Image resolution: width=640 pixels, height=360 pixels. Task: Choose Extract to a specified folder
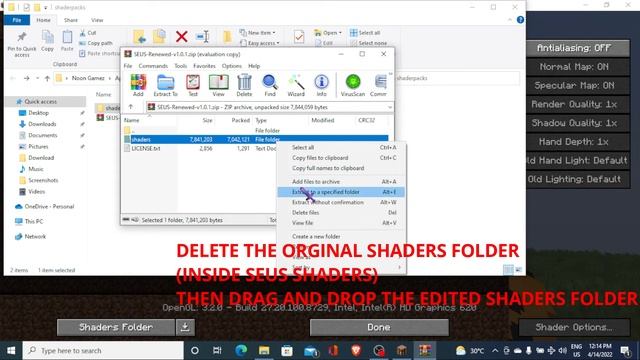tap(341, 192)
